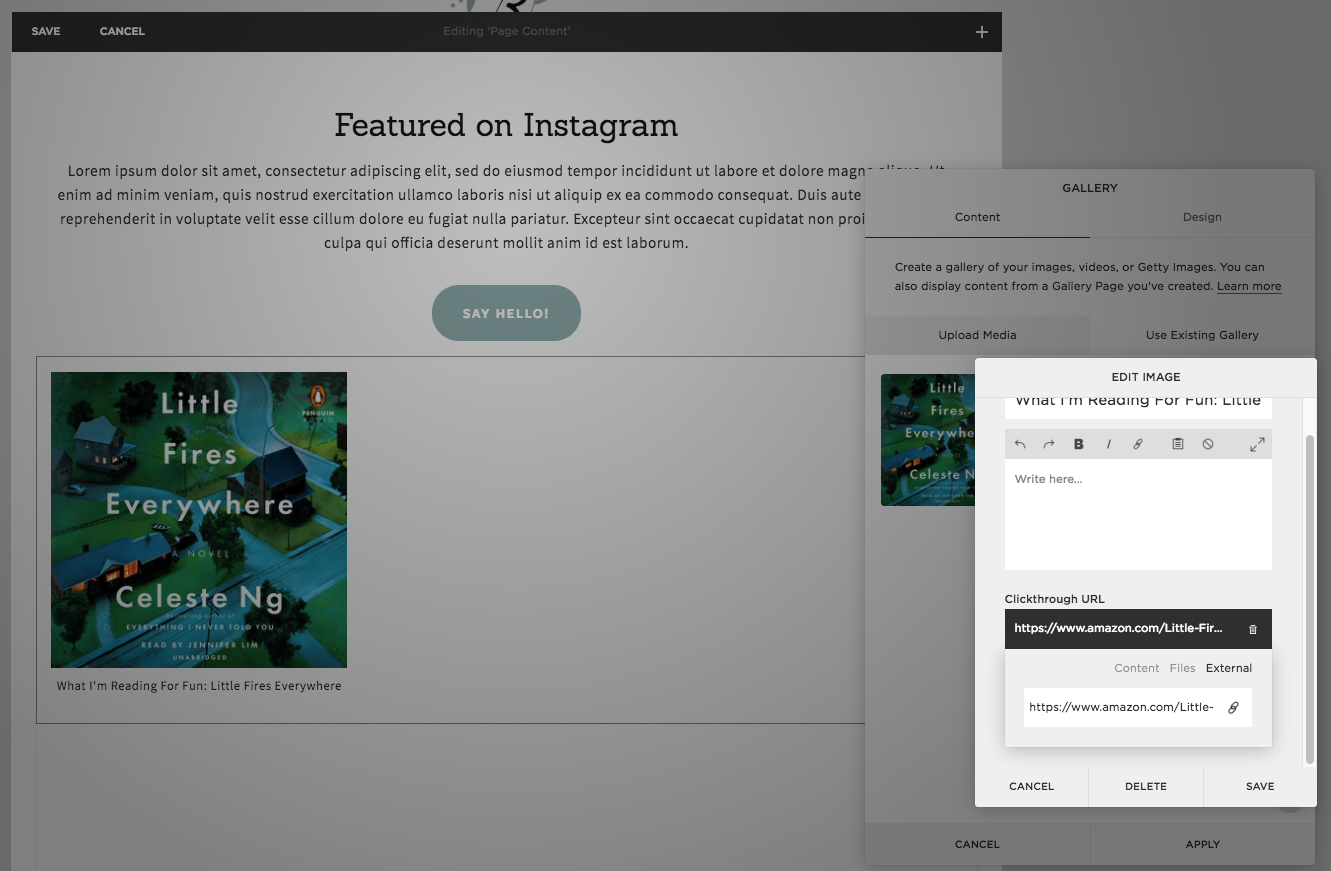Click the Delete button in Edit Image
The height and width of the screenshot is (871, 1331).
coord(1146,786)
